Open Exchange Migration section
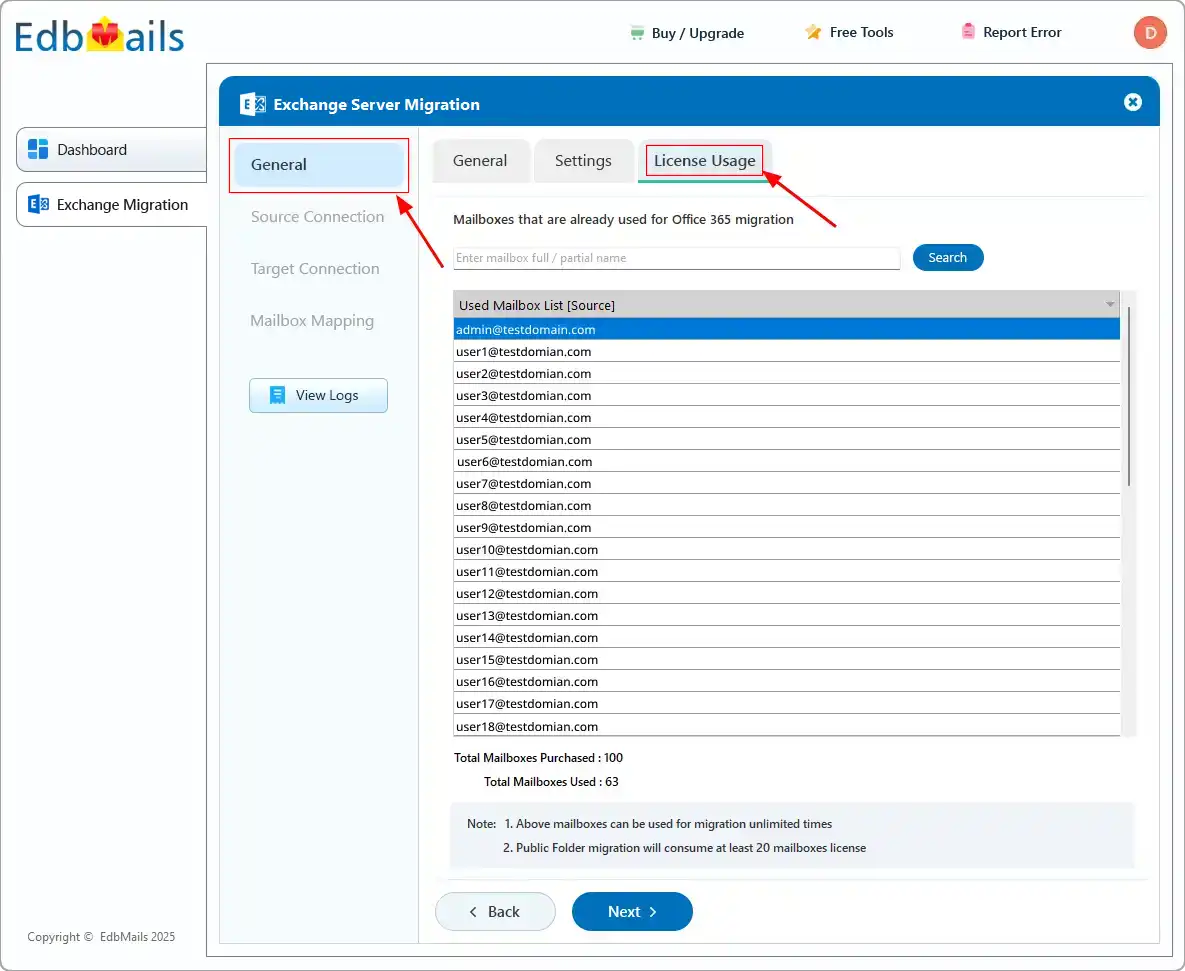 pos(111,204)
